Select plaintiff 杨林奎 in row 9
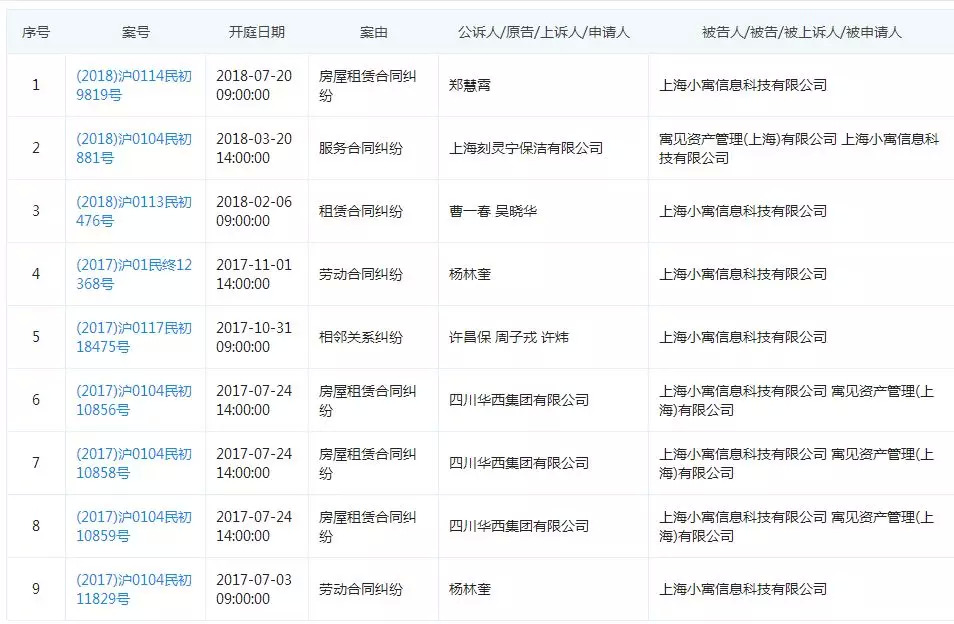954x624 pixels. 470,589
